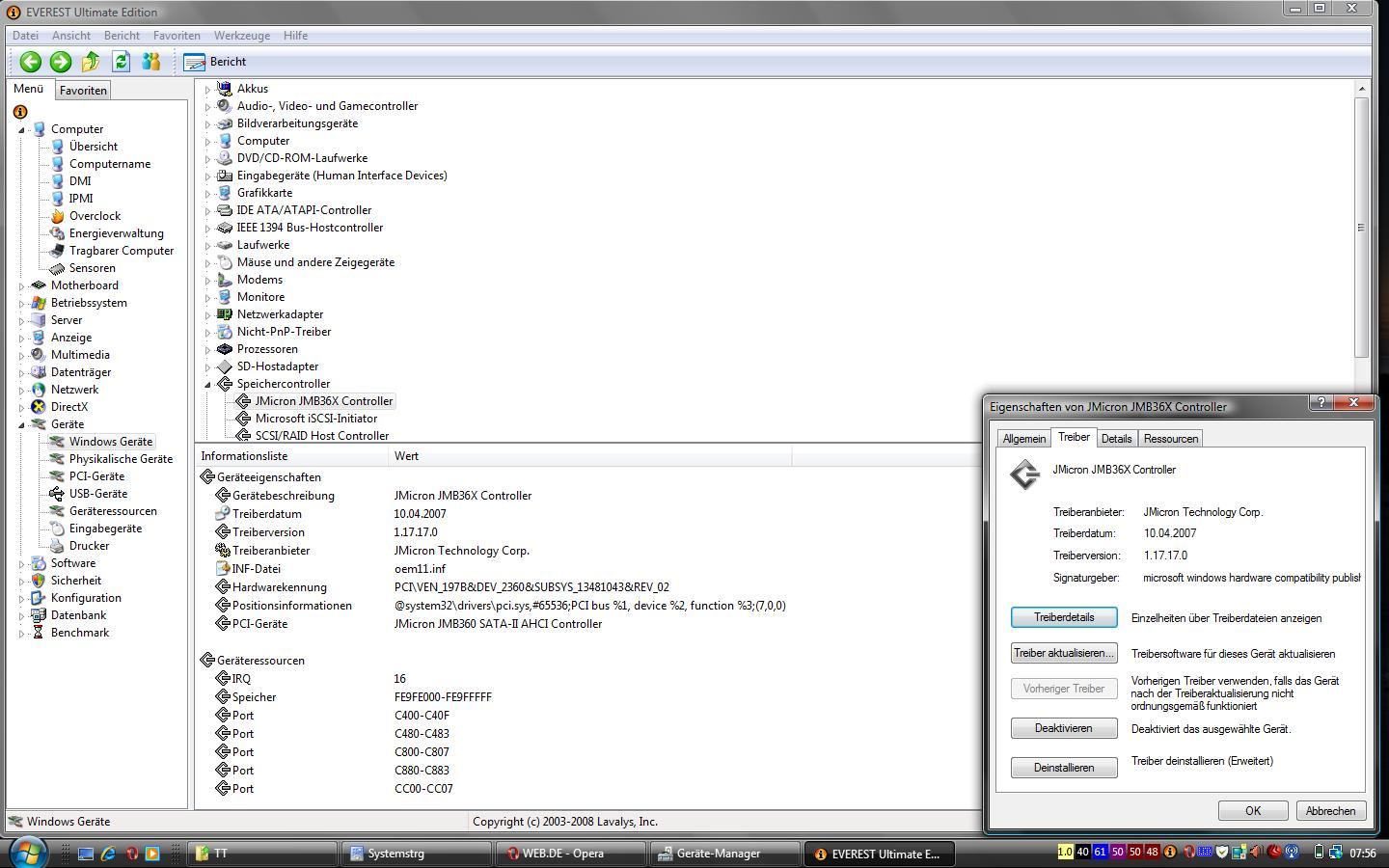1389x868 pixels.
Task: Click the green Forward arrow toolbar icon
Action: [61, 62]
